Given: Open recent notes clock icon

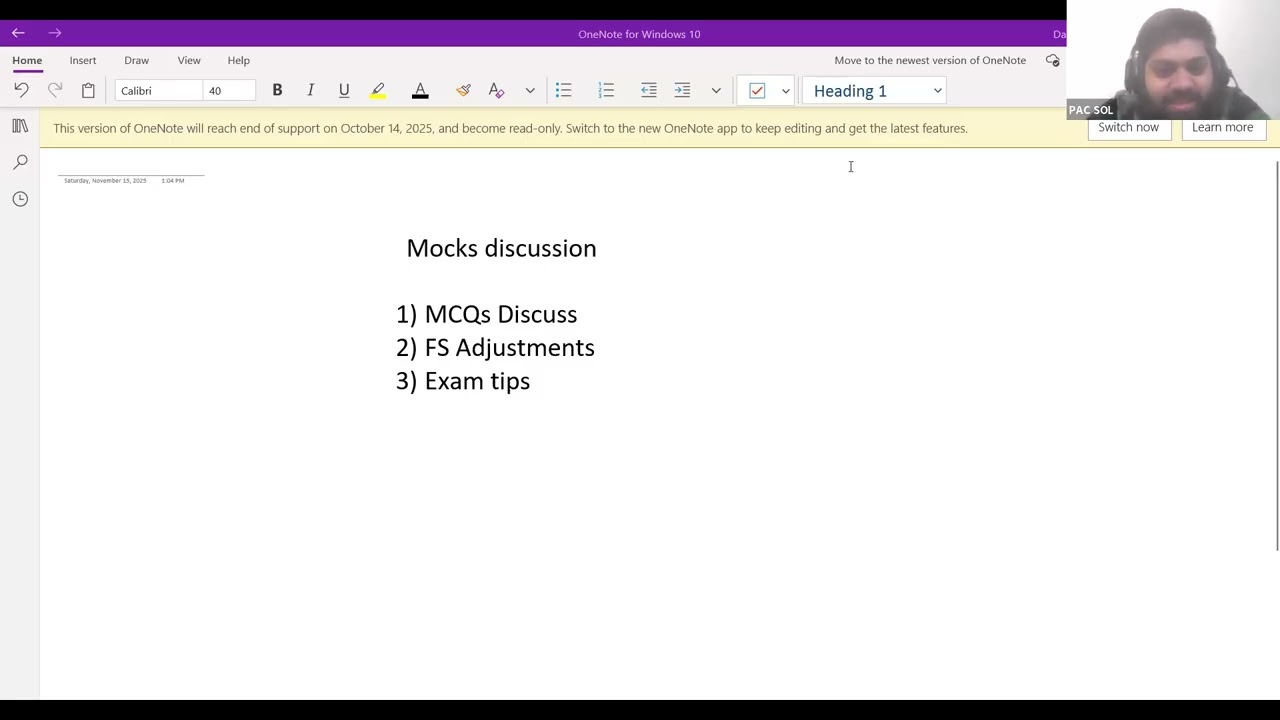Looking at the screenshot, I should pyautogui.click(x=20, y=199).
